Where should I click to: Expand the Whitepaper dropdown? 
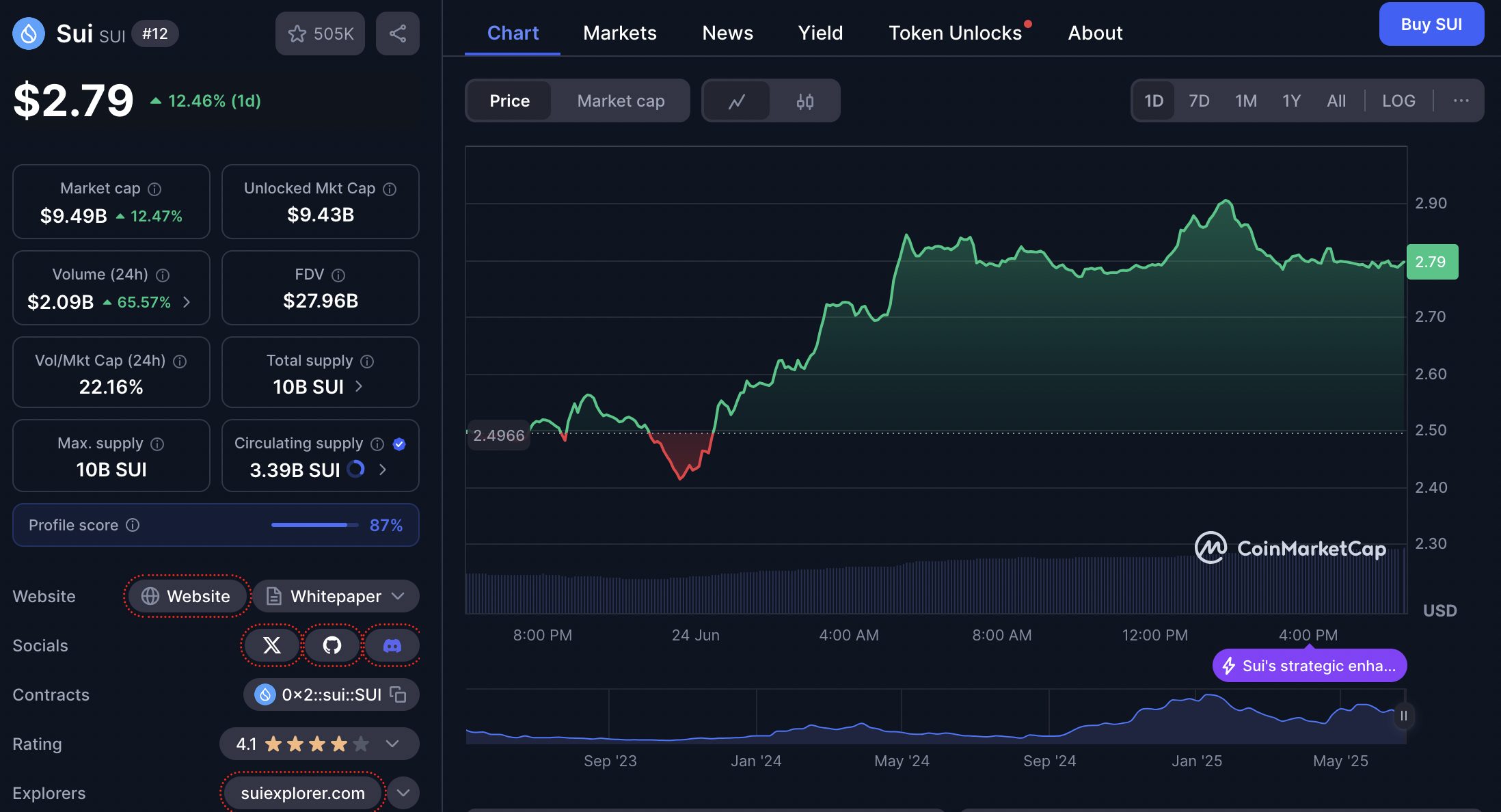(x=336, y=596)
